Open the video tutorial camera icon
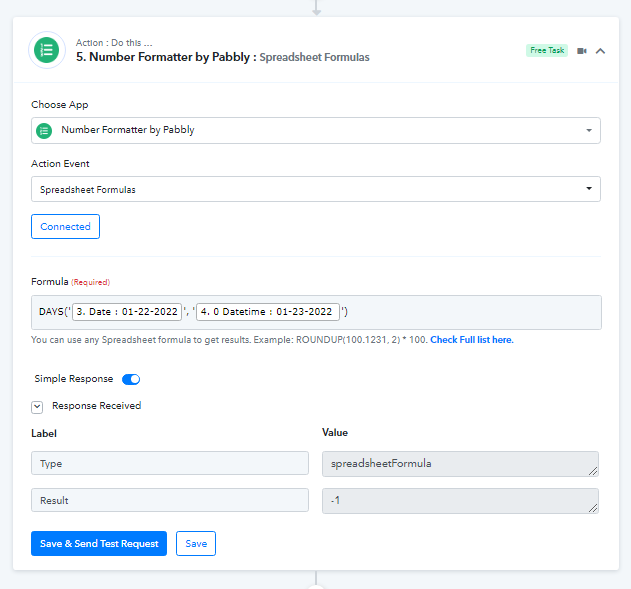 [582, 51]
